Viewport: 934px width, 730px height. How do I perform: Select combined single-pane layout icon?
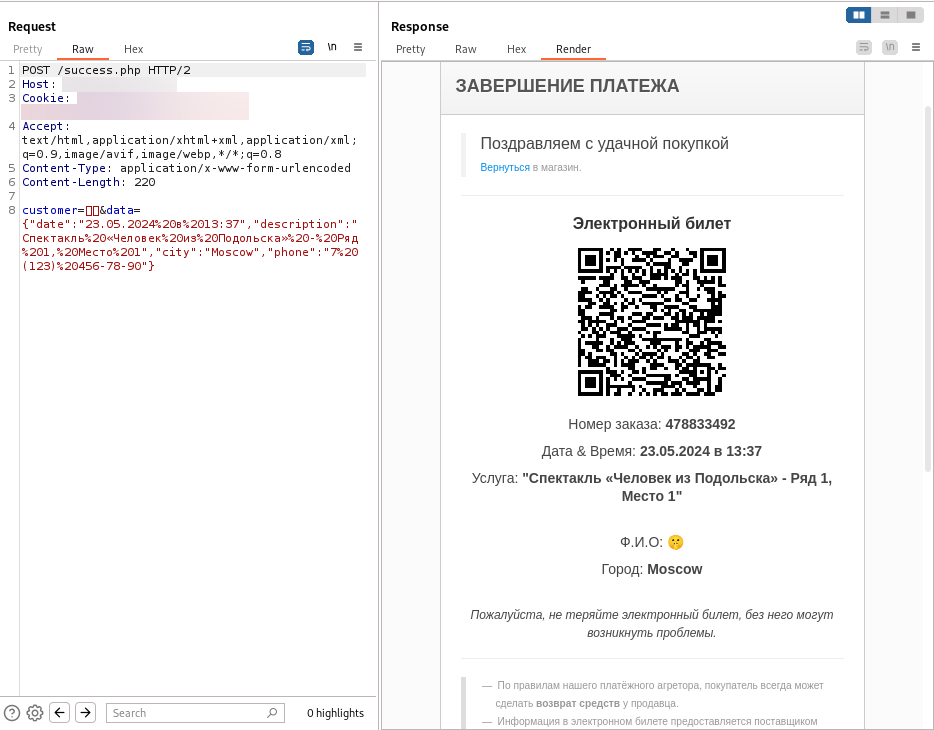[x=911, y=15]
